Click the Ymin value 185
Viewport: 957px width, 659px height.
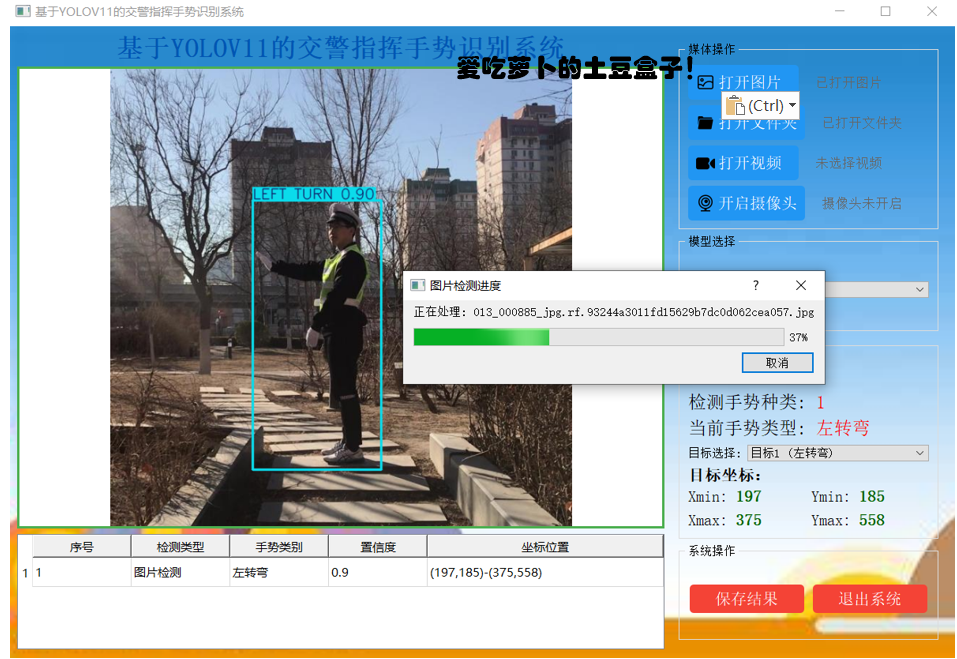(x=872, y=496)
